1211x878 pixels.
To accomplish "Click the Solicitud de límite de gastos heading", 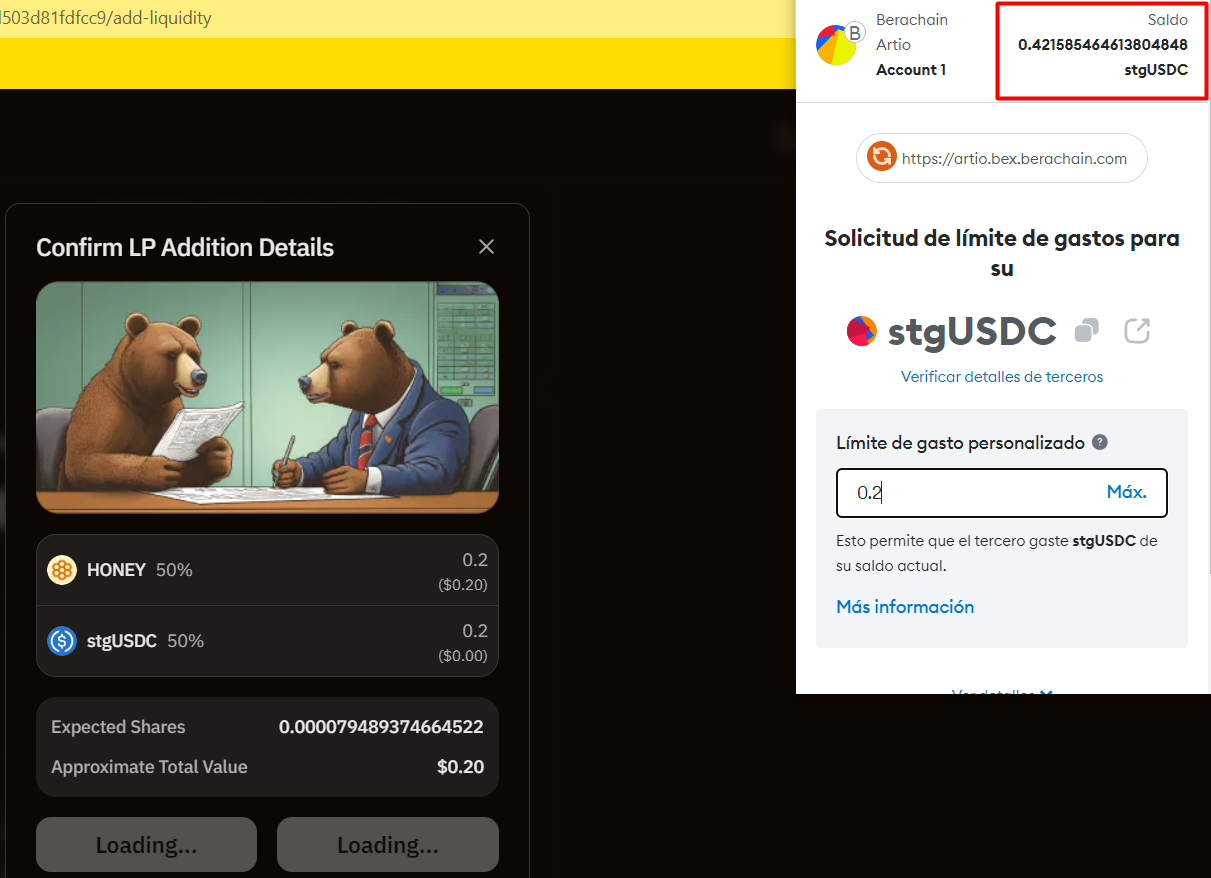I will point(1002,253).
